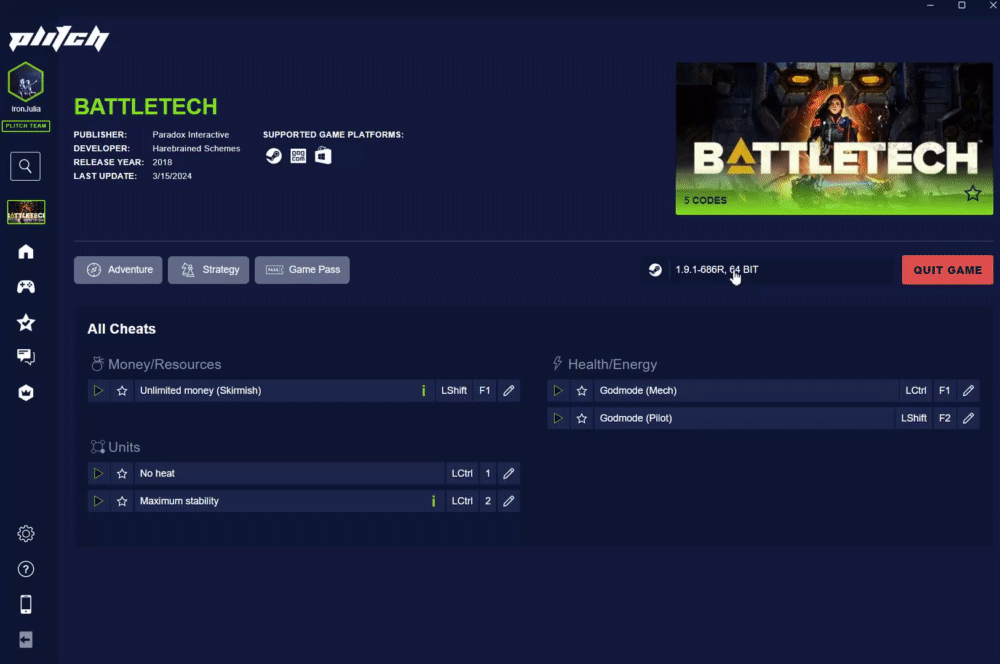Click the F2 key of Godmode (Pilot) hotkey
This screenshot has height=664, width=1000.
tap(945, 418)
